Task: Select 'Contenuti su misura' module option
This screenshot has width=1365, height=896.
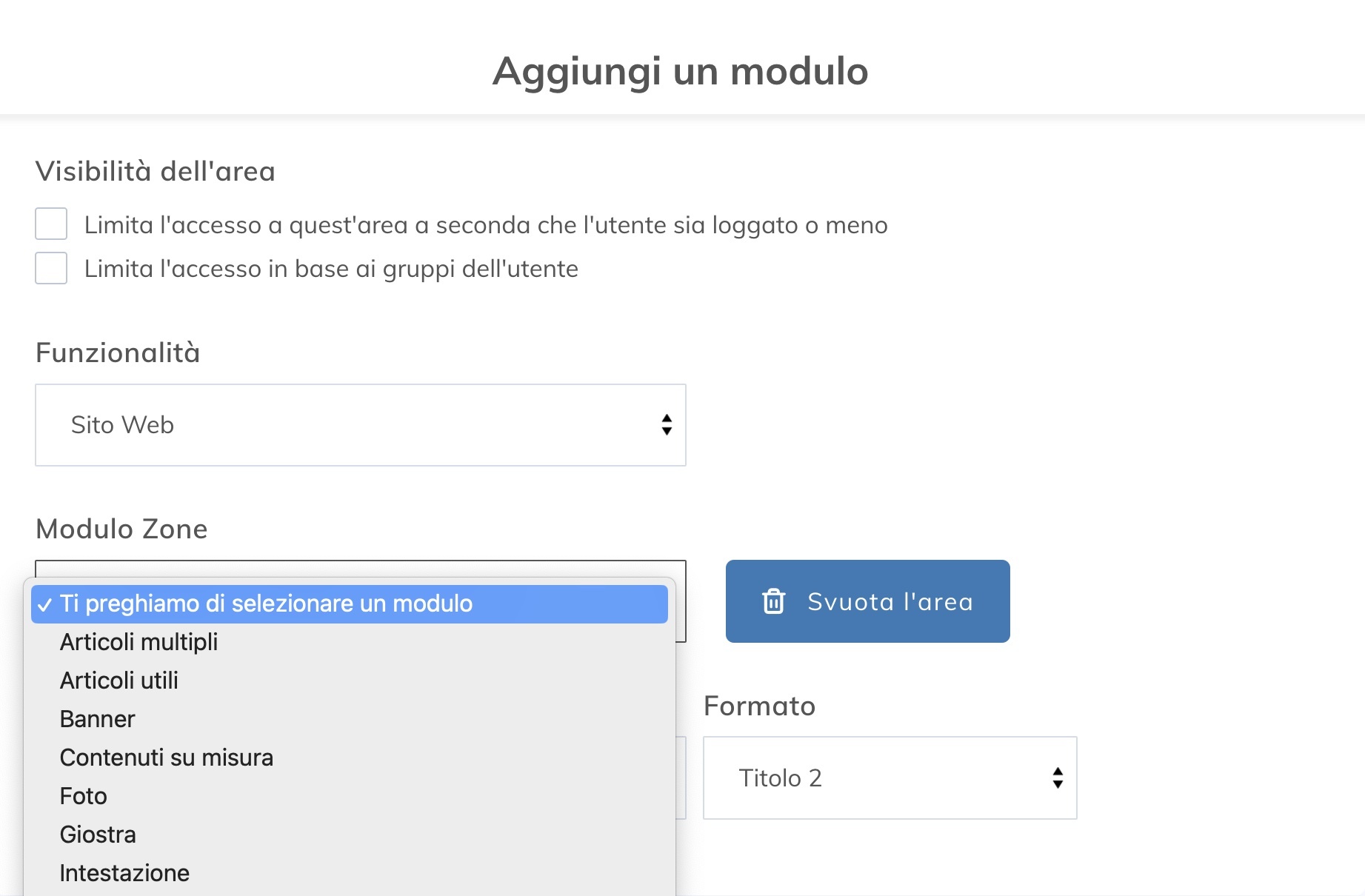Action: pos(166,758)
